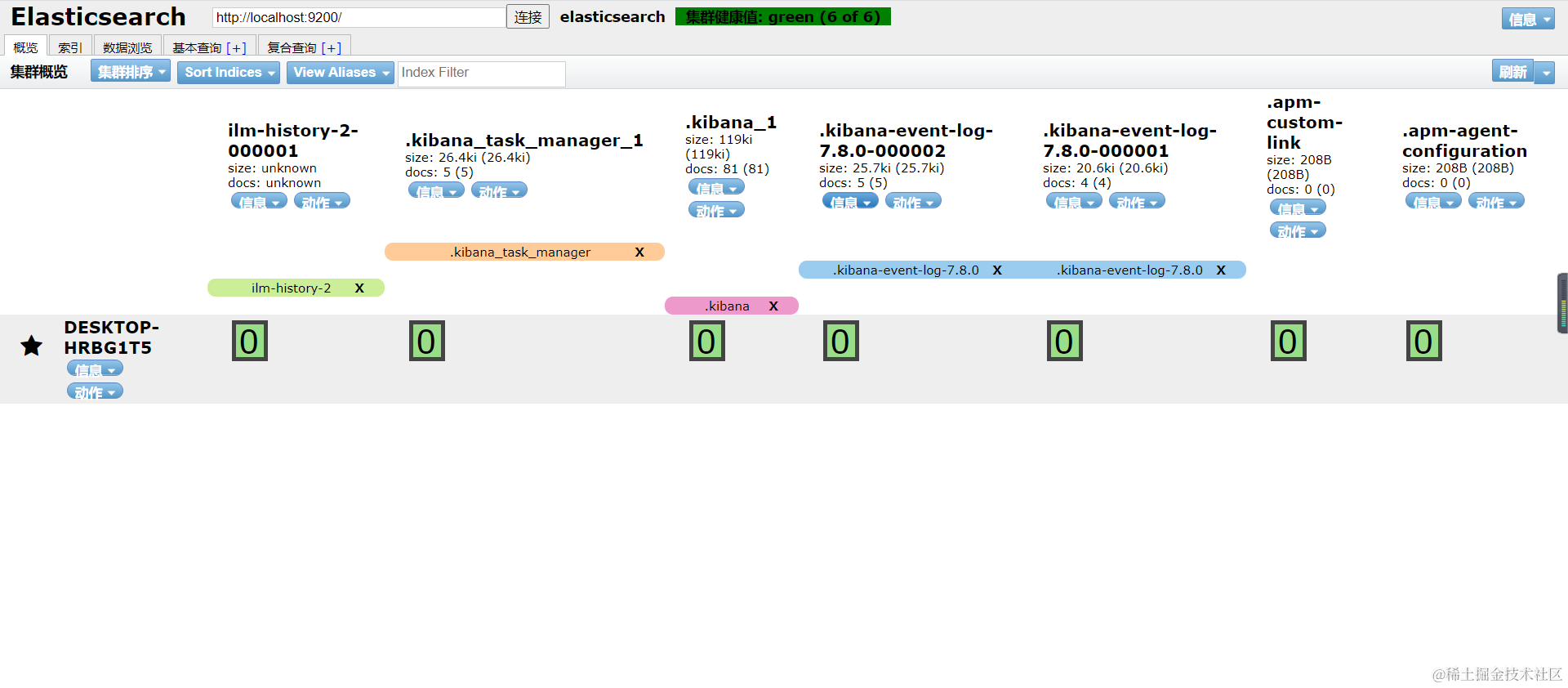Remove .kibana-event-log-7.8.0 alias under index 000001
The height and width of the screenshot is (688, 1568).
point(1221,270)
